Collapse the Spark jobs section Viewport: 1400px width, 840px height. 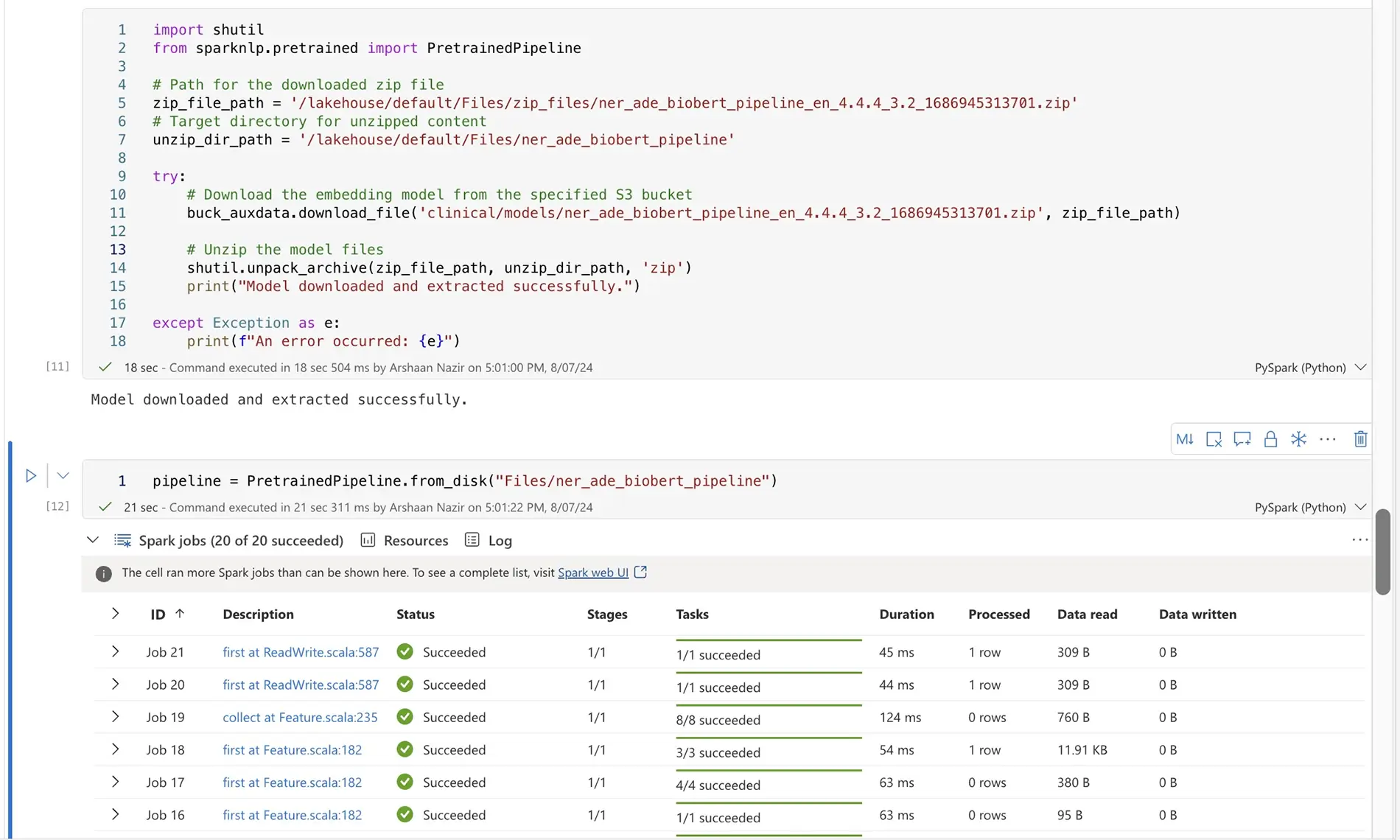click(x=93, y=540)
